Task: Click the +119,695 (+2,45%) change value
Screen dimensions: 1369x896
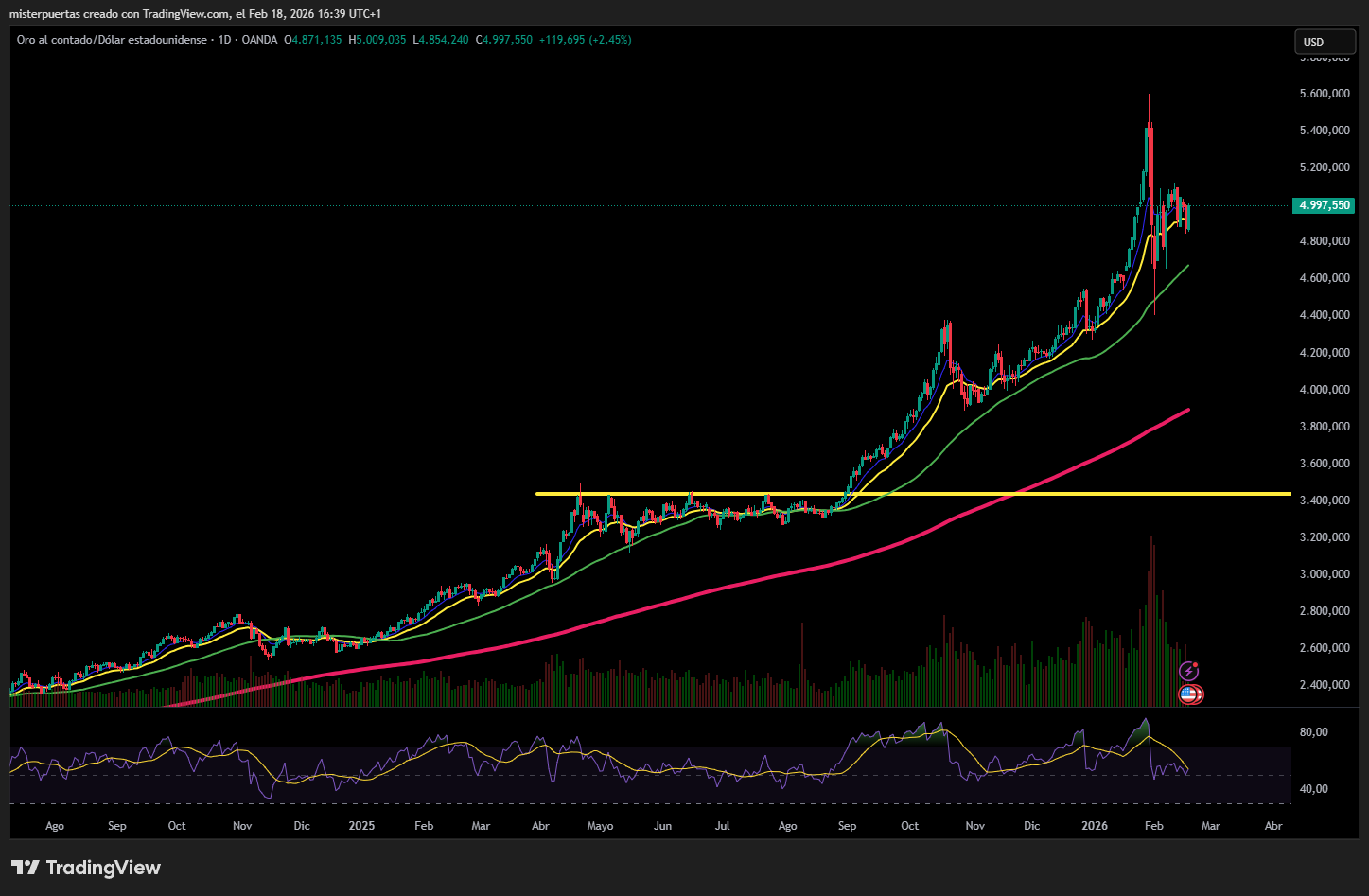Action: point(585,40)
